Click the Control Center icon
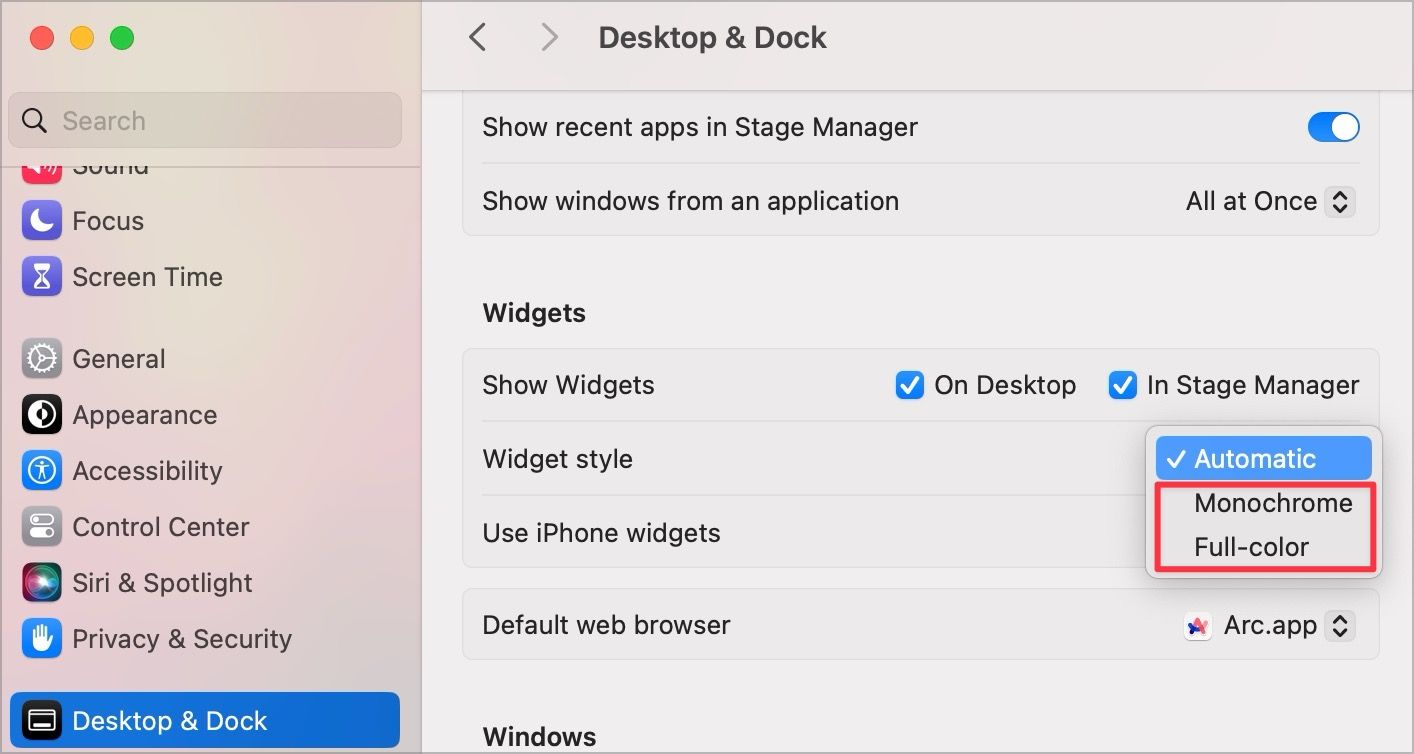The image size is (1414, 754). 41,527
